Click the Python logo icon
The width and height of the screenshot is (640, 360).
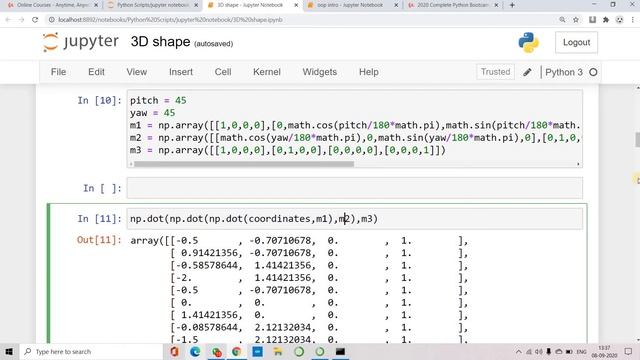coord(528,42)
